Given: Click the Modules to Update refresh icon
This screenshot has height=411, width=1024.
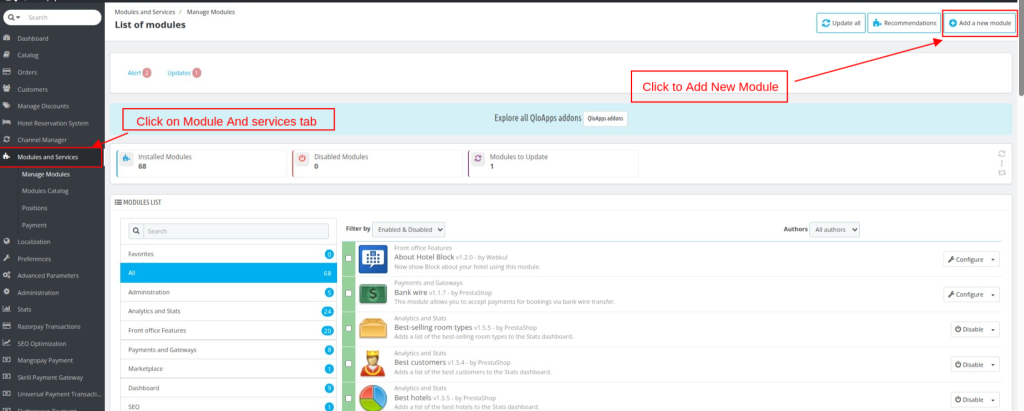Looking at the screenshot, I should [x=477, y=158].
